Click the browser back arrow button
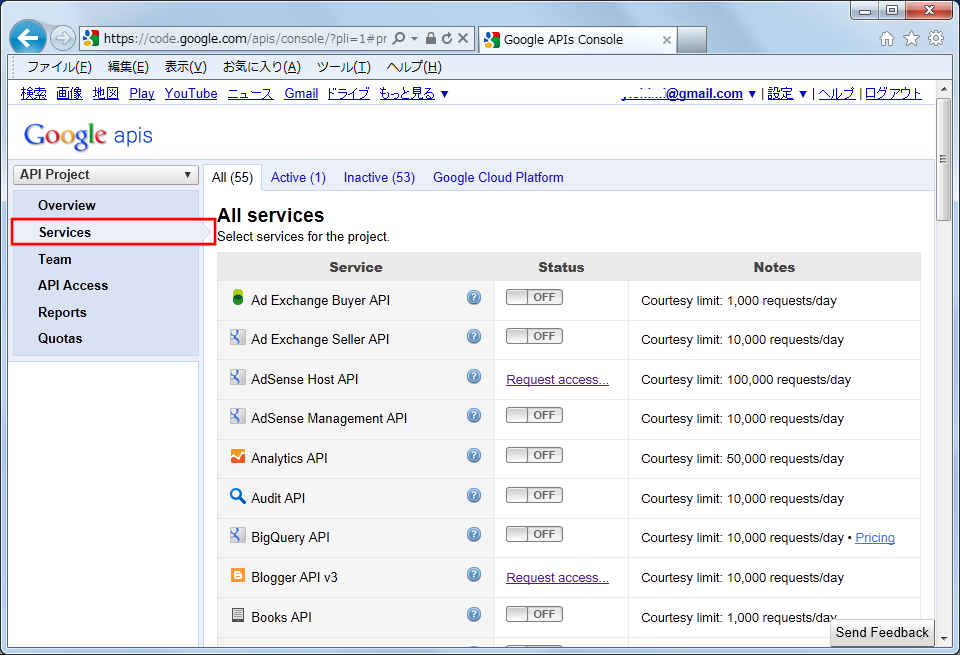This screenshot has height=655, width=960. pos(28,39)
